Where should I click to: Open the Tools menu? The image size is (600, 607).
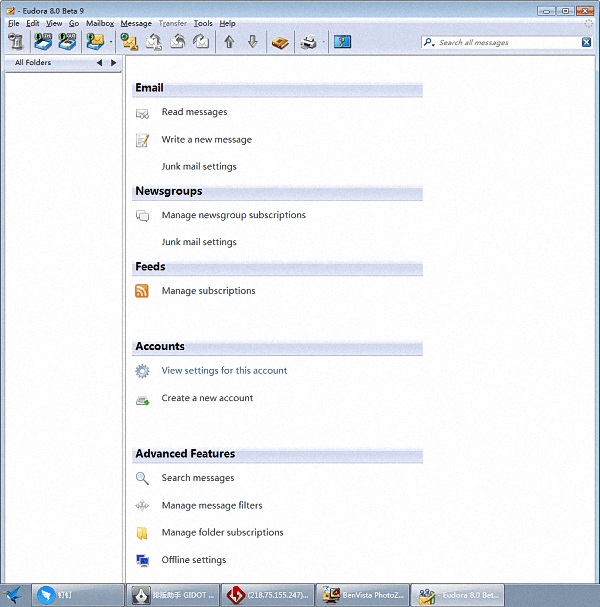click(x=203, y=23)
